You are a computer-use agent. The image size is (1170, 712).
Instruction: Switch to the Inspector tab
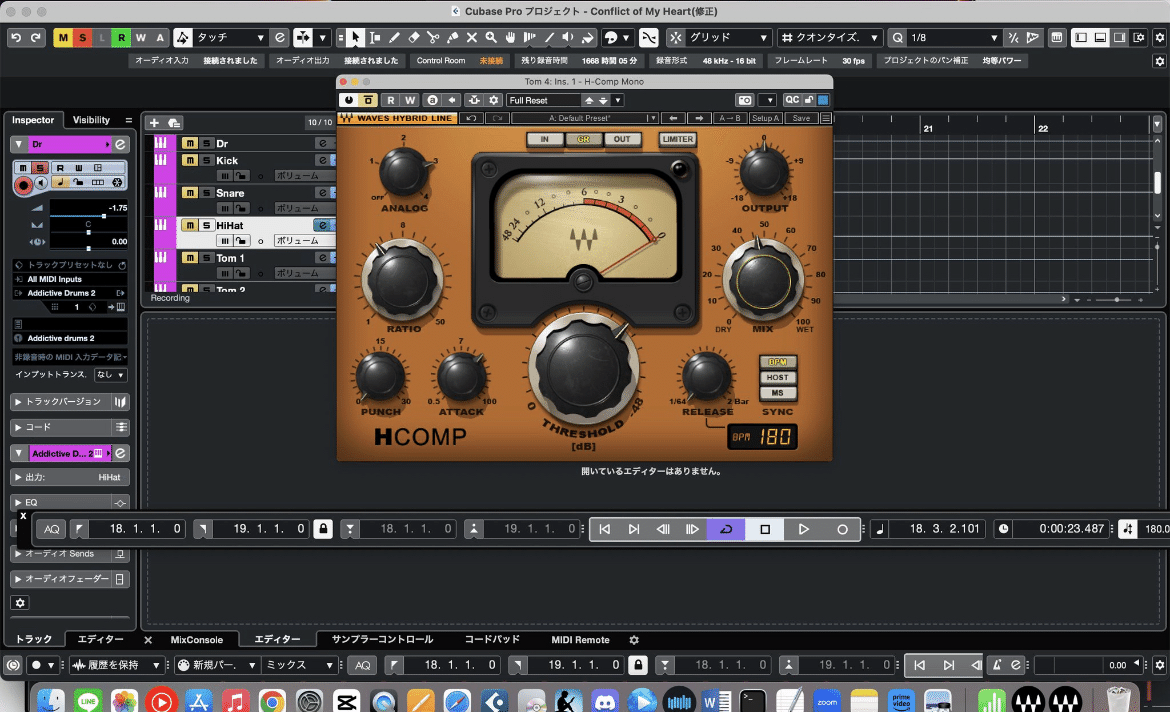point(33,120)
